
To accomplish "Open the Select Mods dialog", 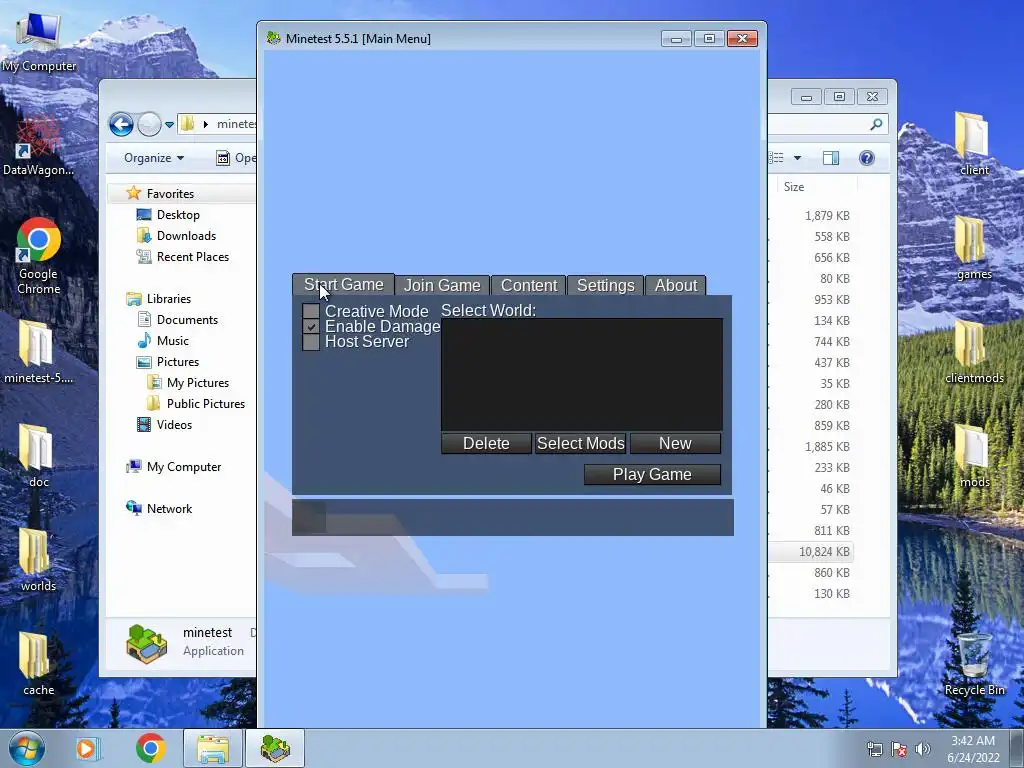I will (581, 443).
